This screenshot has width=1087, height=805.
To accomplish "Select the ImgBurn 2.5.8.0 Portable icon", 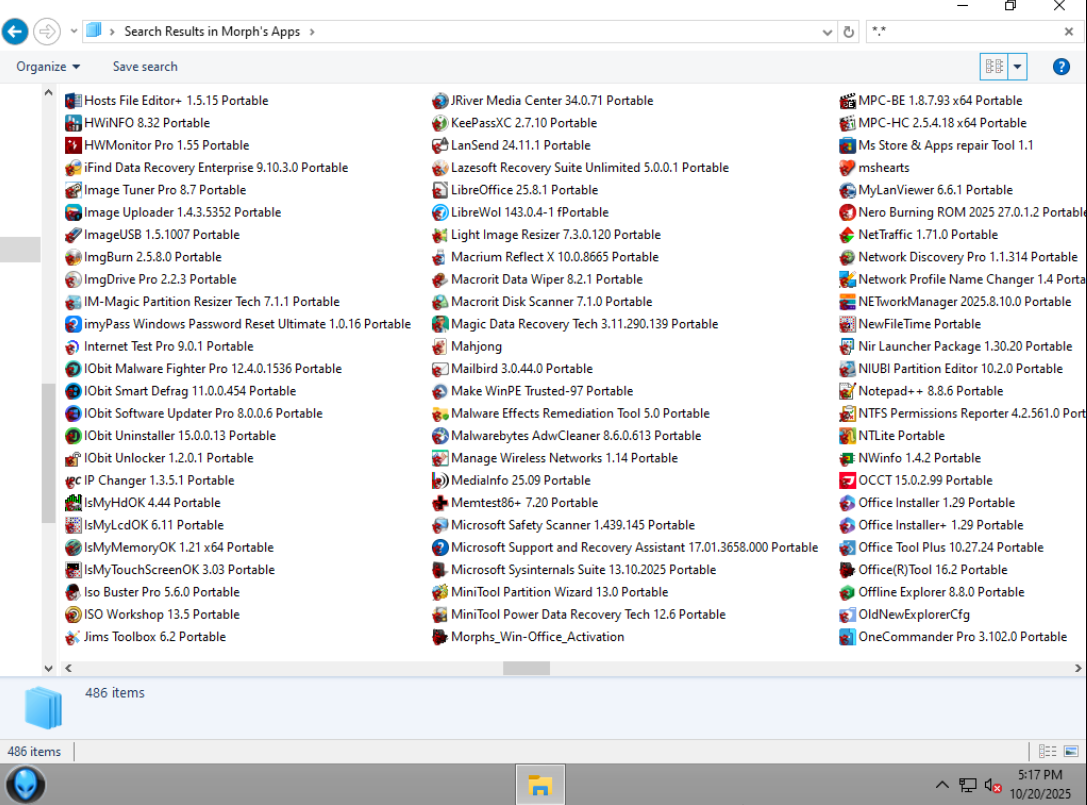I will 73,257.
